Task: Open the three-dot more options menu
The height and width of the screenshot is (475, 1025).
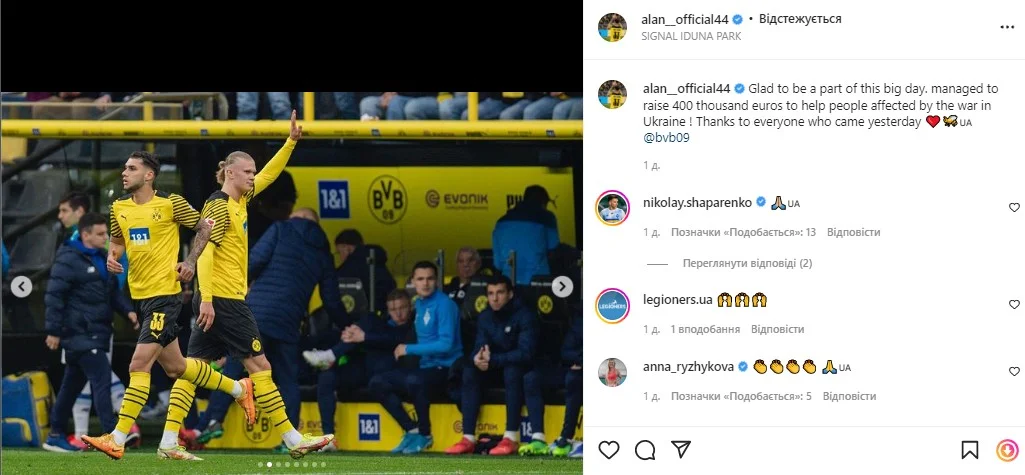Action: click(x=1007, y=27)
